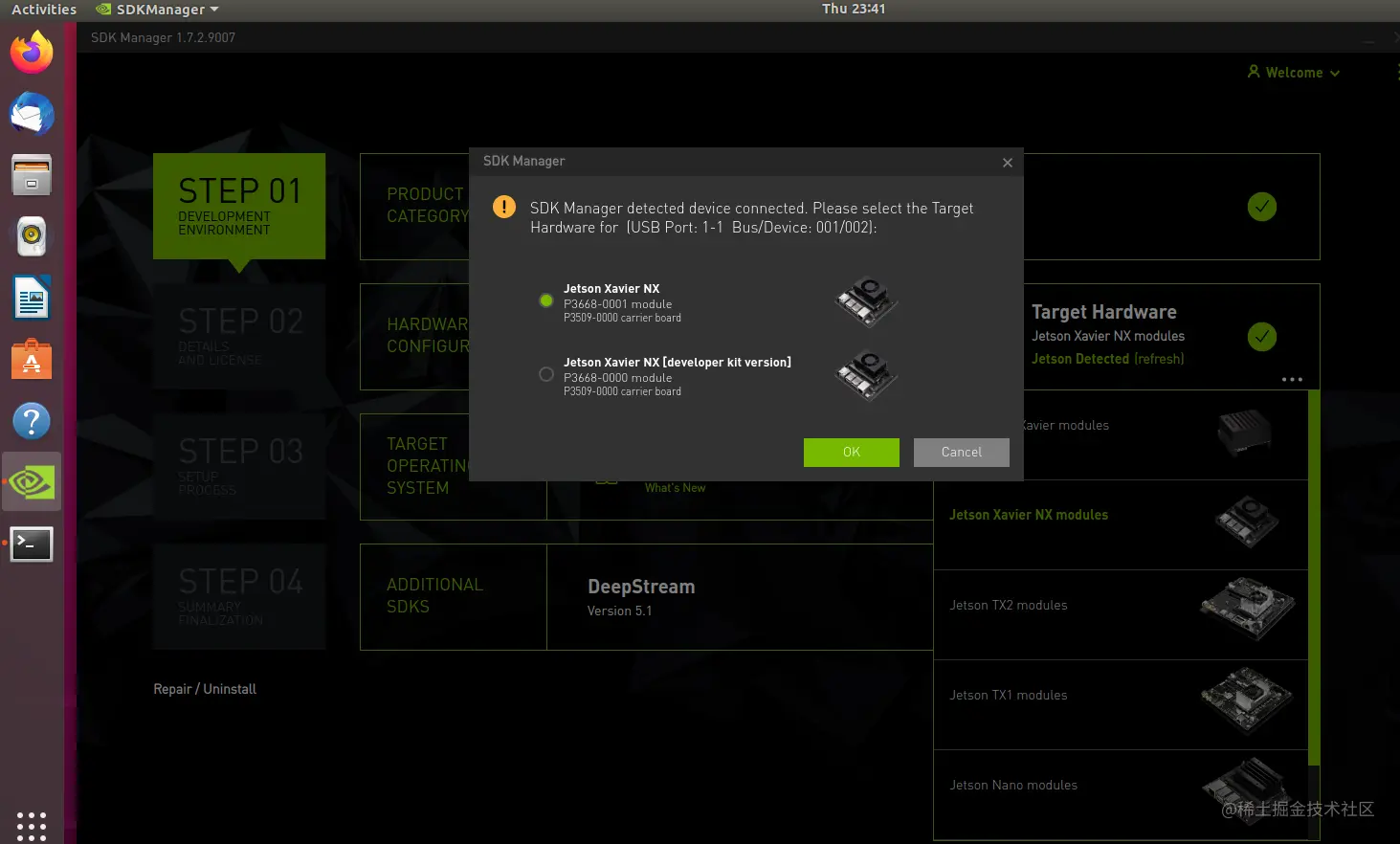Open the clock calendar Thu 23:41
This screenshot has height=844, width=1400.
[854, 9]
